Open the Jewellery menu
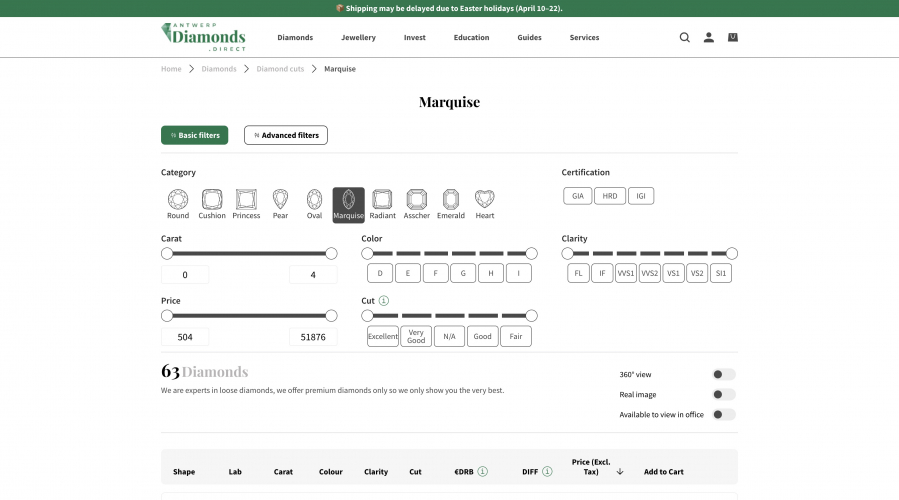This screenshot has height=500, width=899. [x=358, y=38]
